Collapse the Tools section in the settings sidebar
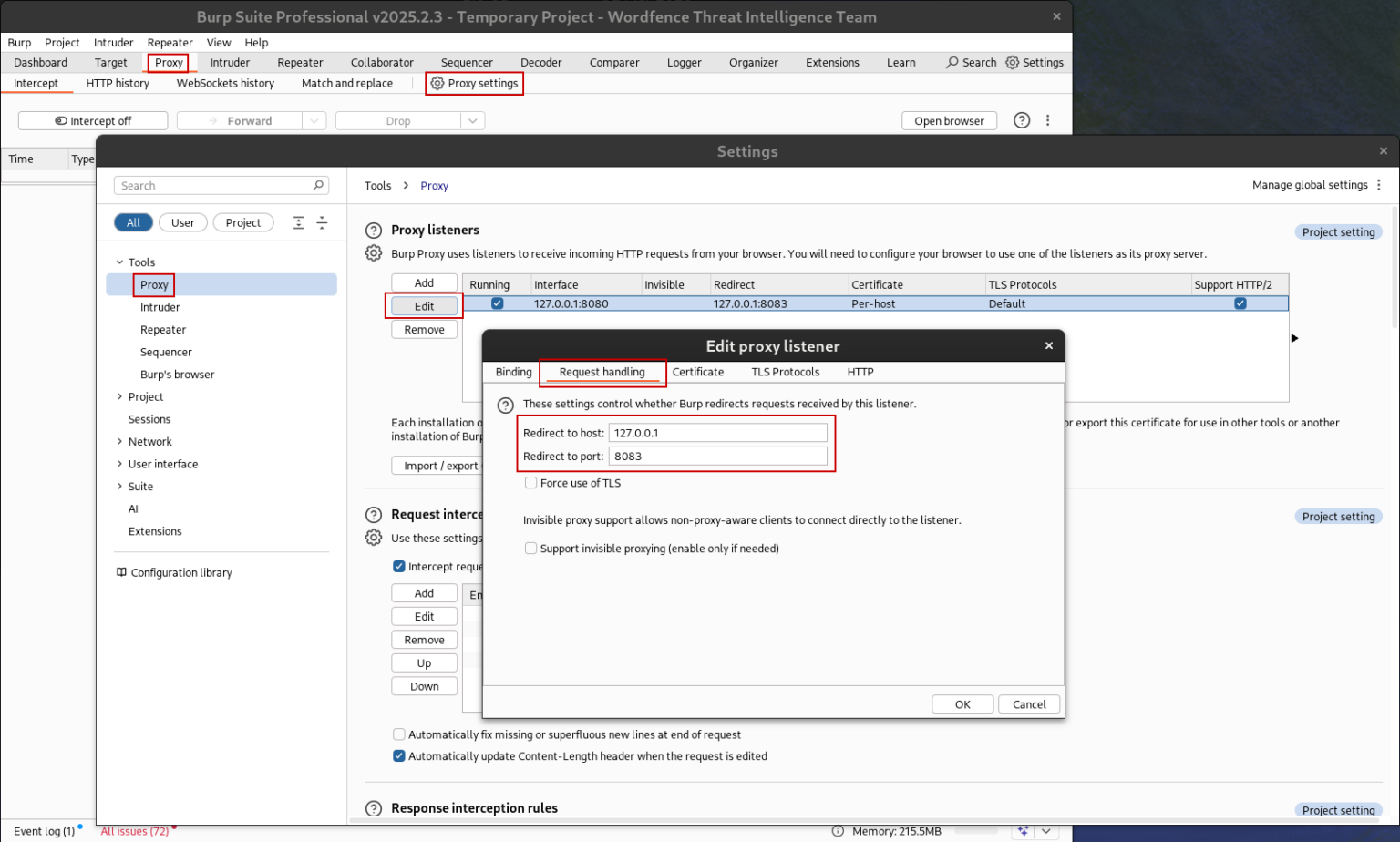Image resolution: width=1400 pixels, height=842 pixels. (x=118, y=262)
